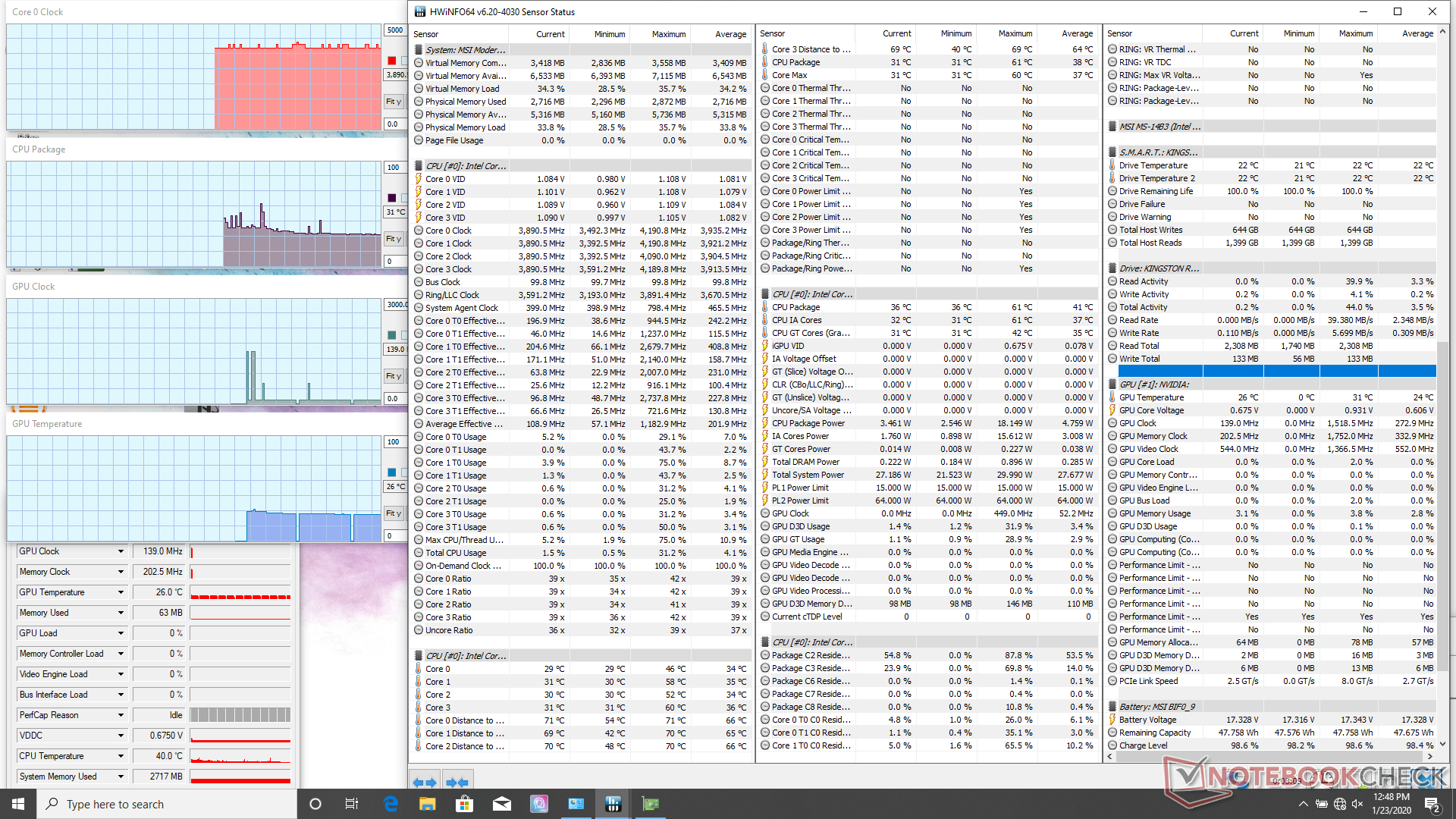Open File Explorer from taskbar
Screen dimensions: 1456x819
[427, 804]
